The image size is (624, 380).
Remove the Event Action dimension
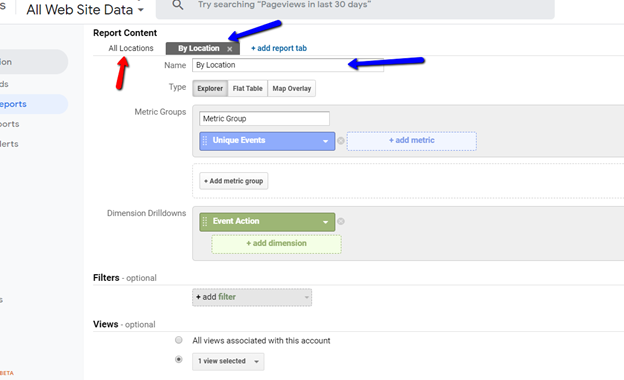tap(341, 221)
